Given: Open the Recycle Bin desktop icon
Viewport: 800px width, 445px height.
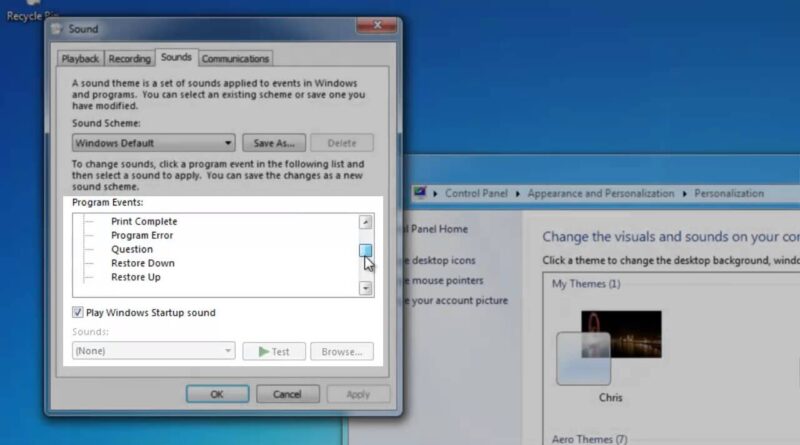Looking at the screenshot, I should point(32,11).
